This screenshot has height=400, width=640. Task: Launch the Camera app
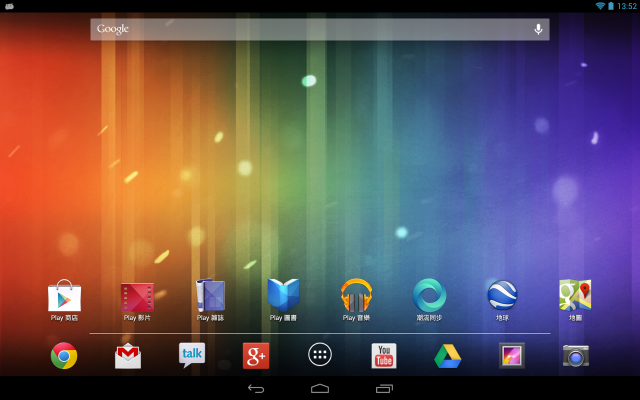click(x=576, y=356)
